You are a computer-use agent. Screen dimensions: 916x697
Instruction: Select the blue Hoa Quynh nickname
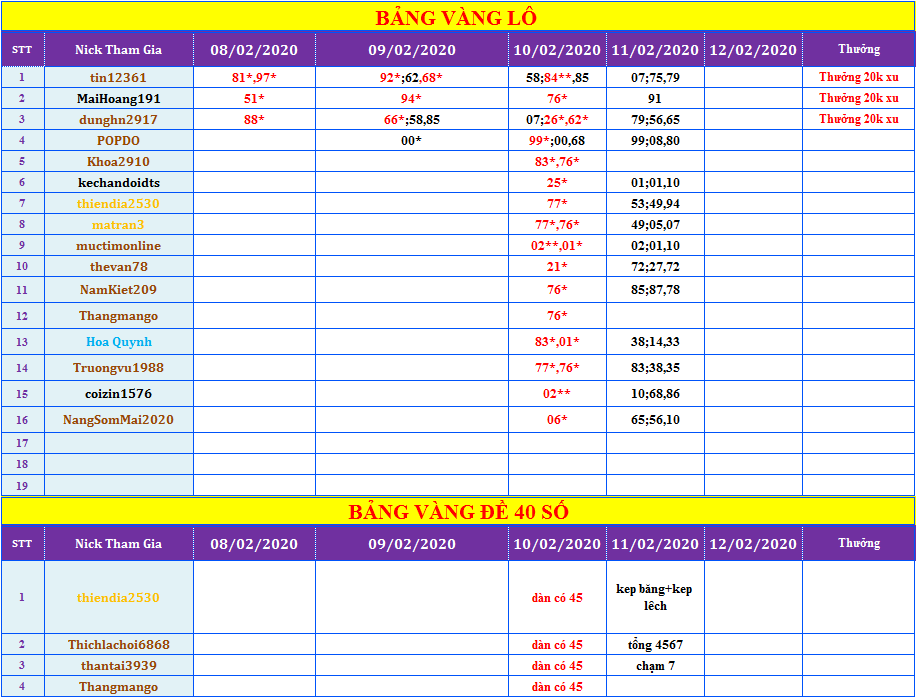coord(118,342)
